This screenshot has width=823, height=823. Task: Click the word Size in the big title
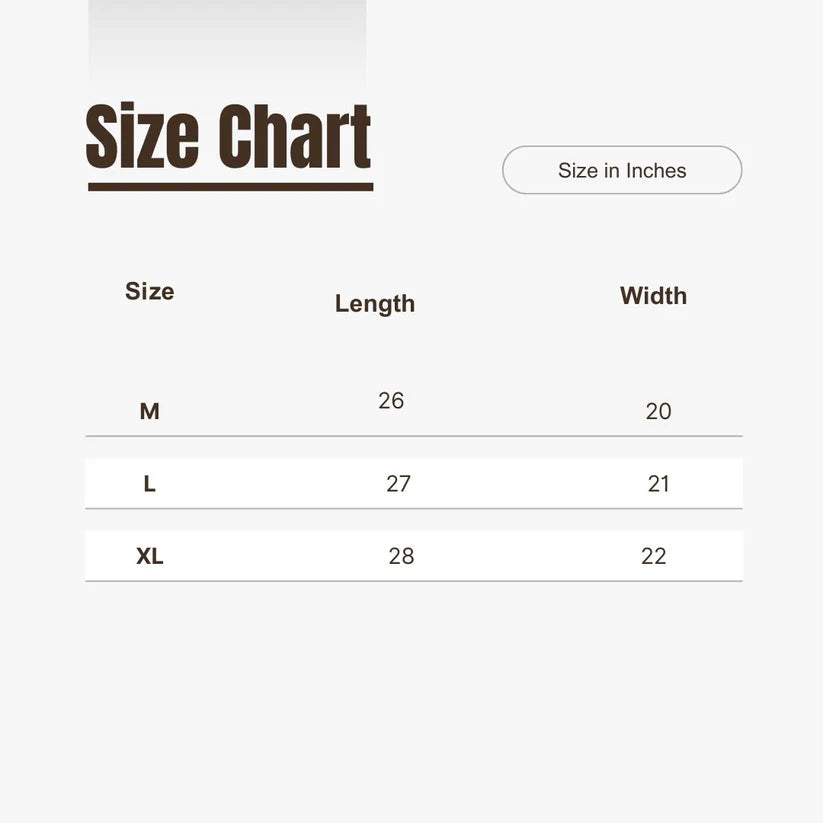click(142, 137)
